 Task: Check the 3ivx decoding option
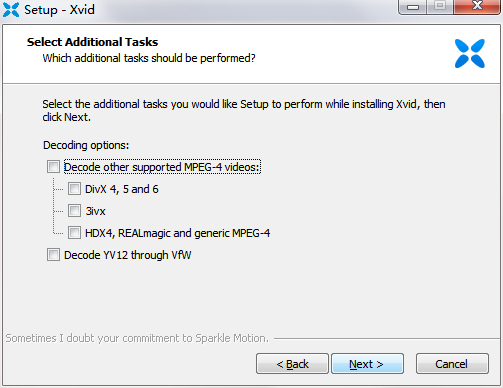74,211
